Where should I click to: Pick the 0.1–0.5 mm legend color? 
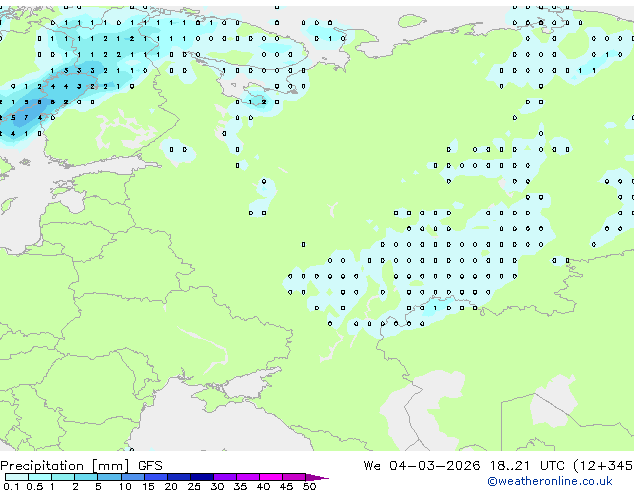(x=17, y=477)
